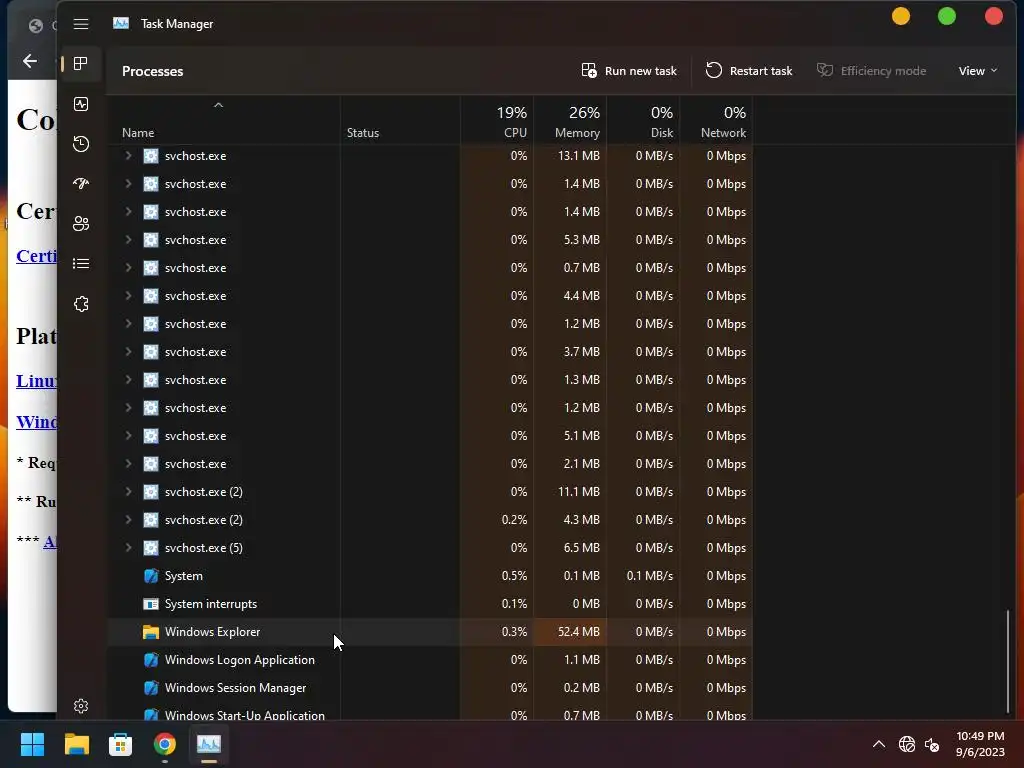Click the System process icon
This screenshot has width=1024, height=768.
[x=151, y=576]
